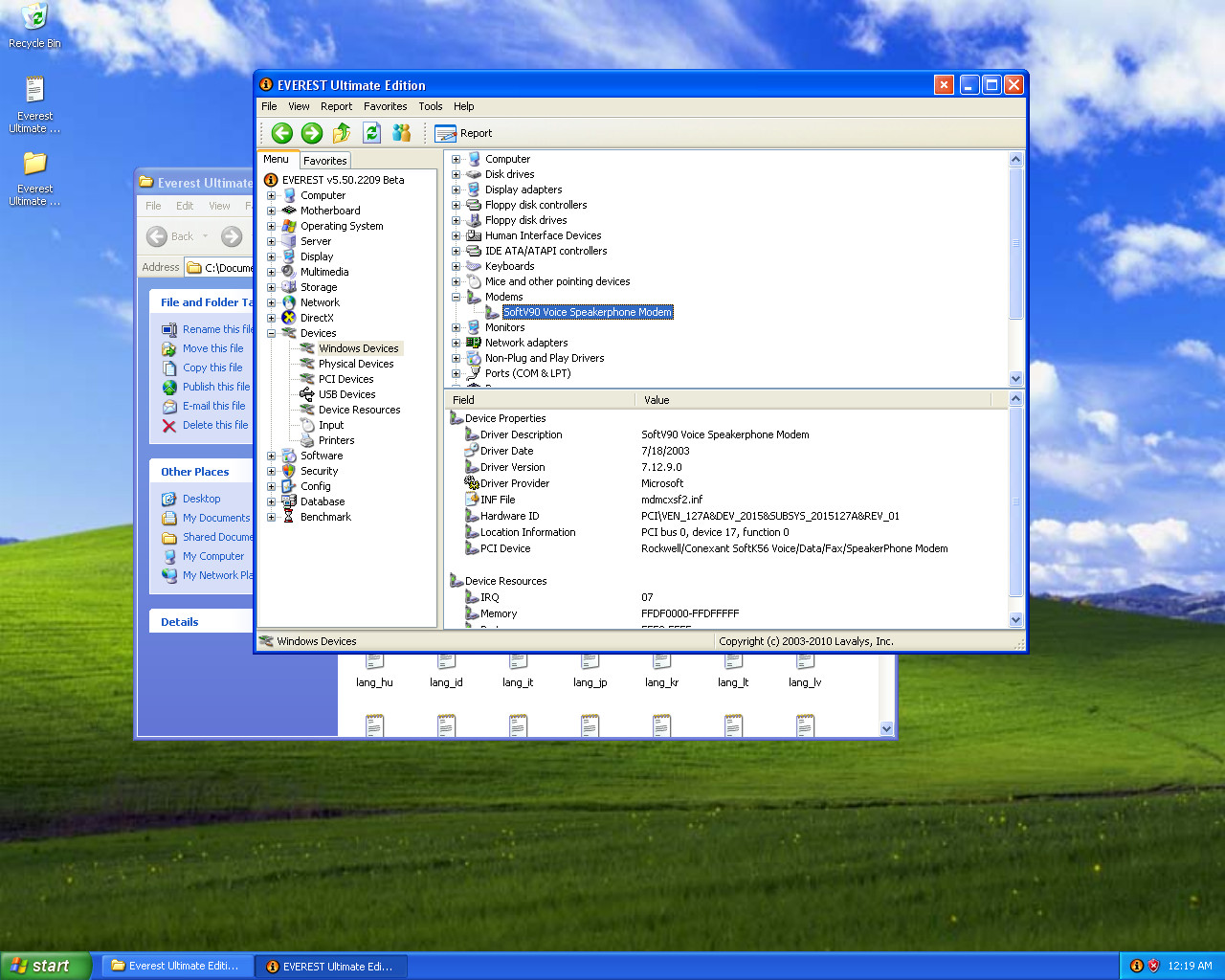Click the Up one level toolbar icon

tap(342, 133)
